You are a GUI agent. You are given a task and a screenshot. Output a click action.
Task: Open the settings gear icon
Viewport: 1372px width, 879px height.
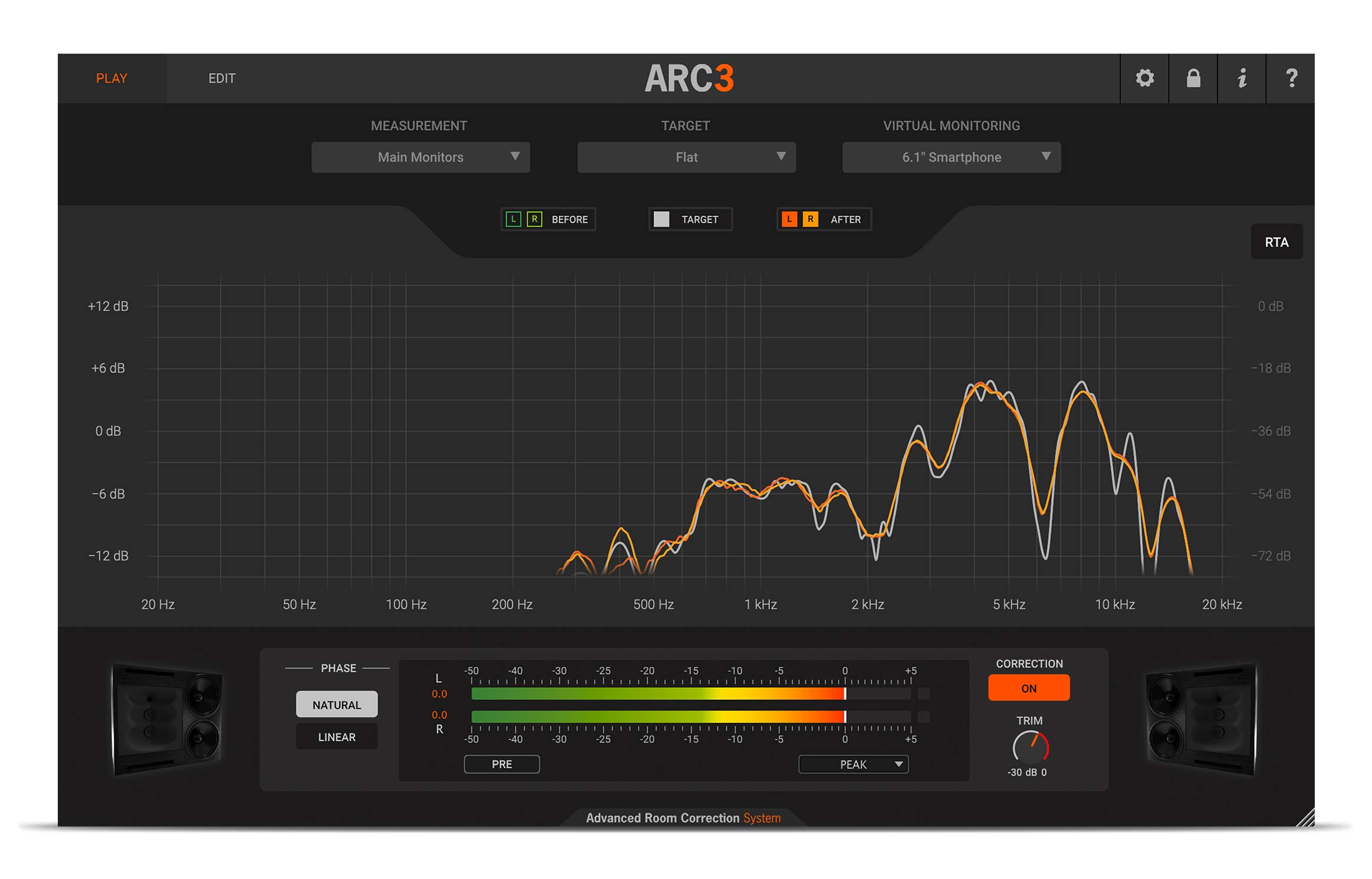tap(1144, 78)
